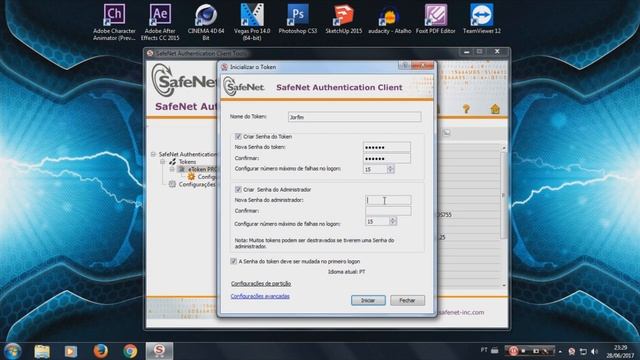Viewport: 640px width, 360px height.
Task: Open File Explorer from taskbar
Action: point(42,351)
